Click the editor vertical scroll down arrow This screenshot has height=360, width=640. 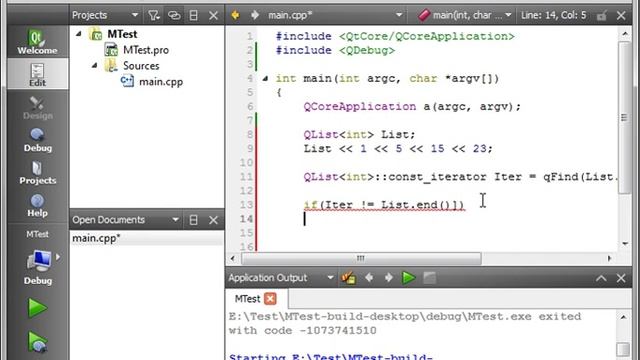point(625,244)
